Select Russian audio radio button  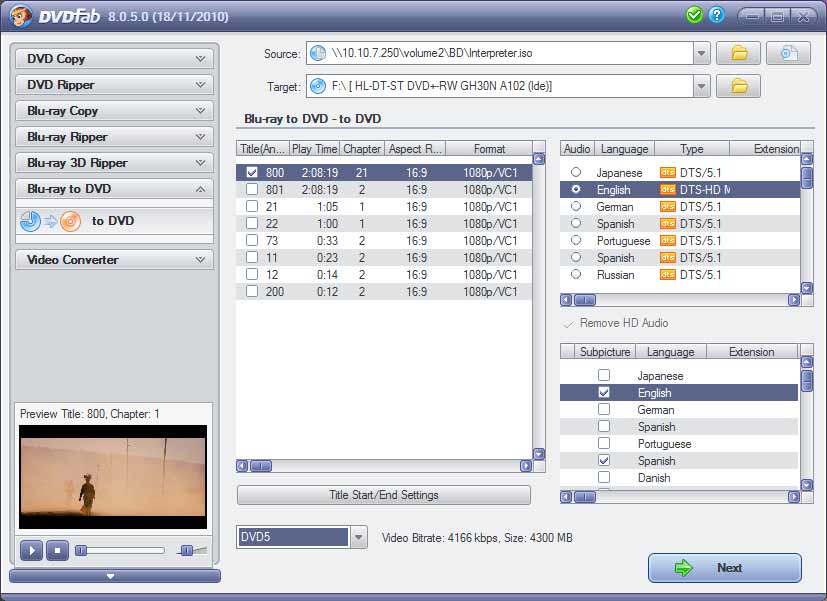coord(576,274)
